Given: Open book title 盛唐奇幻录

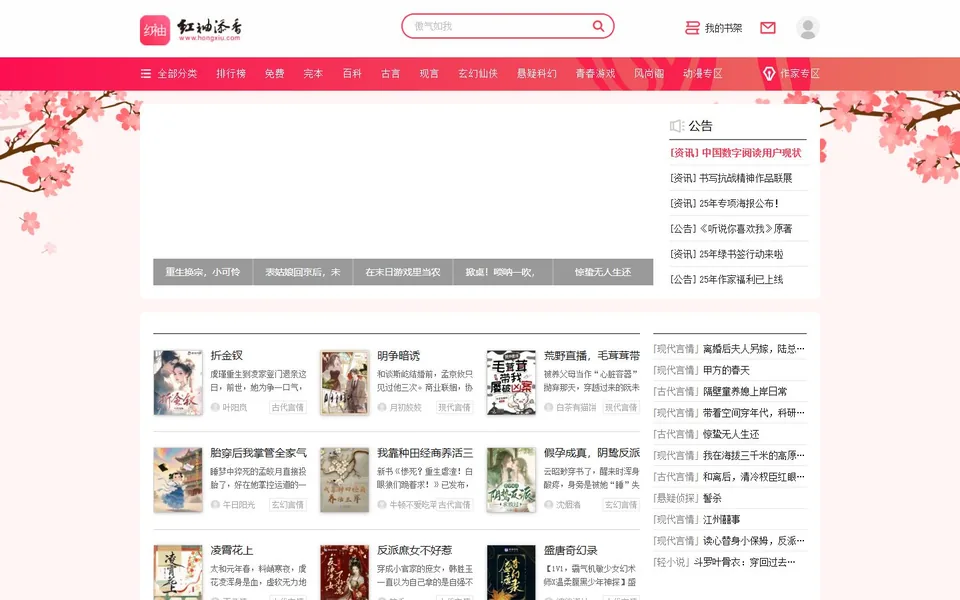Looking at the screenshot, I should coord(571,550).
